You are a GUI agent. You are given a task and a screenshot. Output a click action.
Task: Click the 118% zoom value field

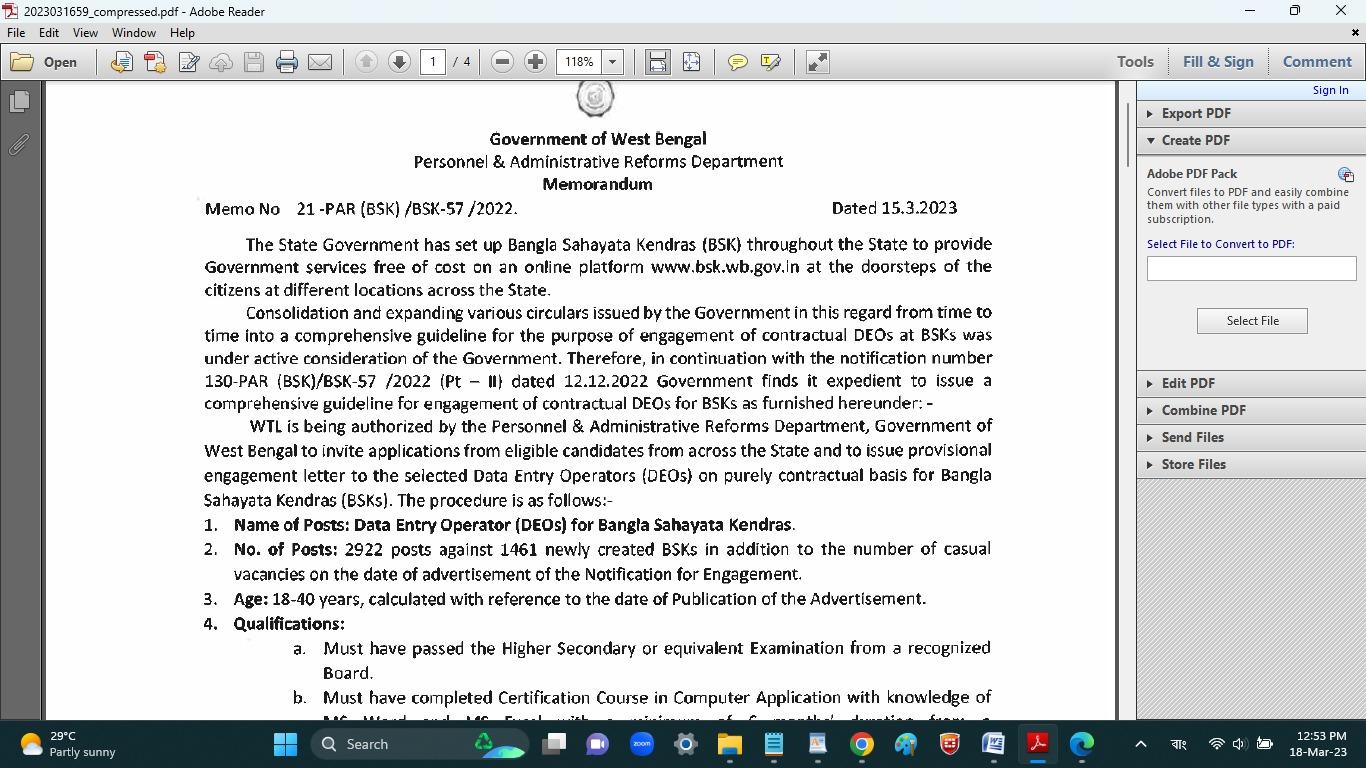tap(579, 62)
